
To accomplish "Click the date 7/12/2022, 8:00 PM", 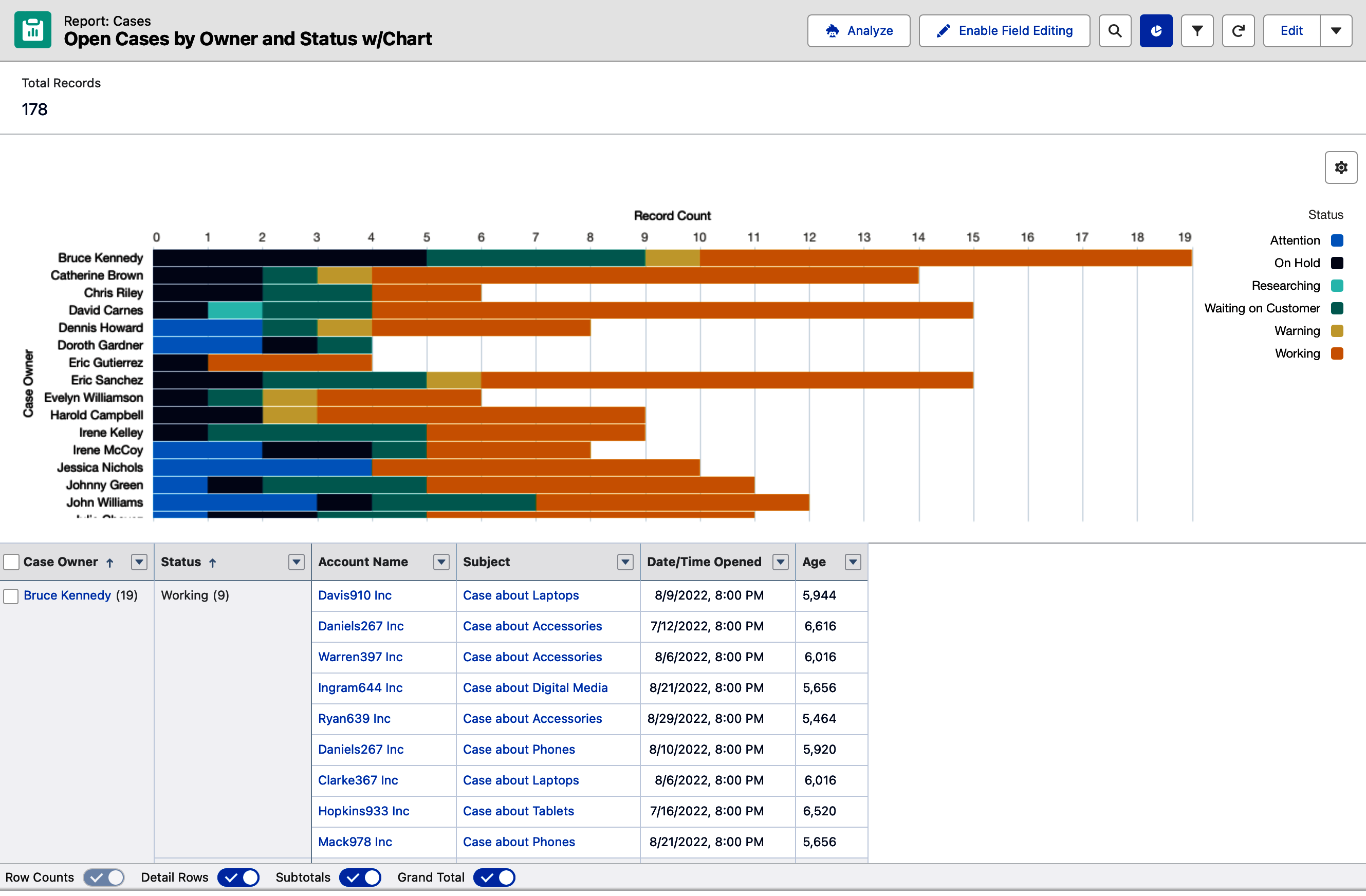I will pos(707,627).
